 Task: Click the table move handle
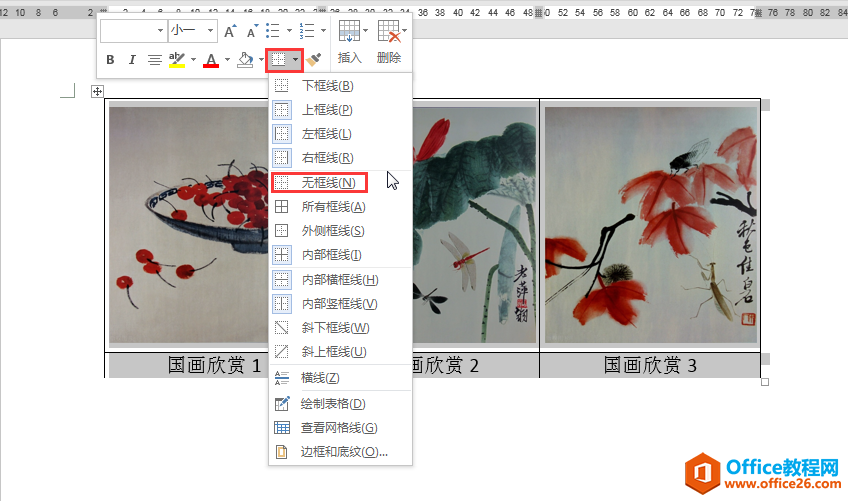click(97, 91)
